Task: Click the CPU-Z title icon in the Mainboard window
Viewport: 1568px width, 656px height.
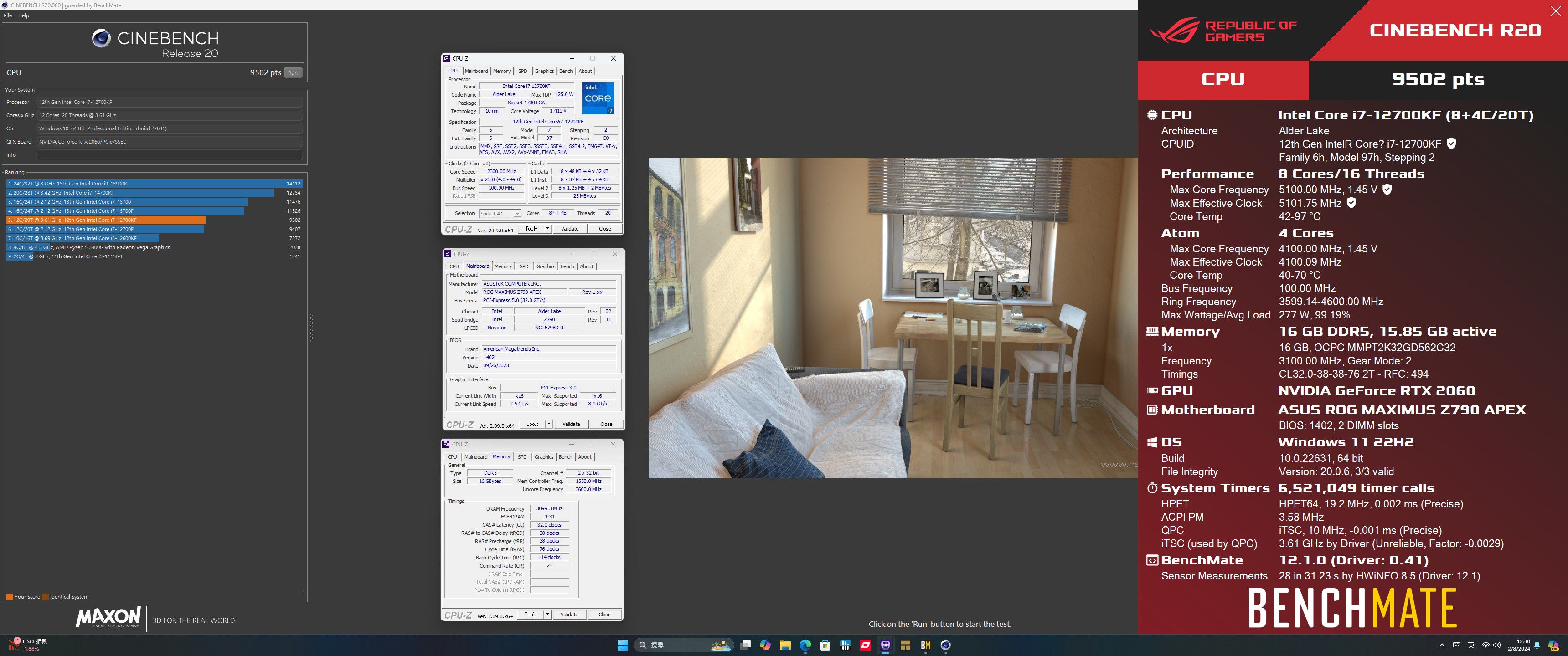Action: point(448,254)
